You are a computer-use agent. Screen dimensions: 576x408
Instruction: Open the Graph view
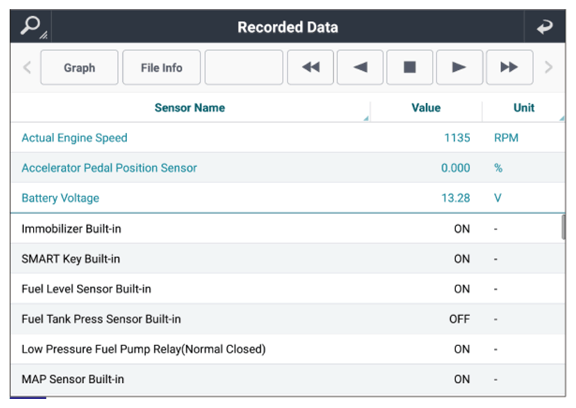(x=79, y=68)
